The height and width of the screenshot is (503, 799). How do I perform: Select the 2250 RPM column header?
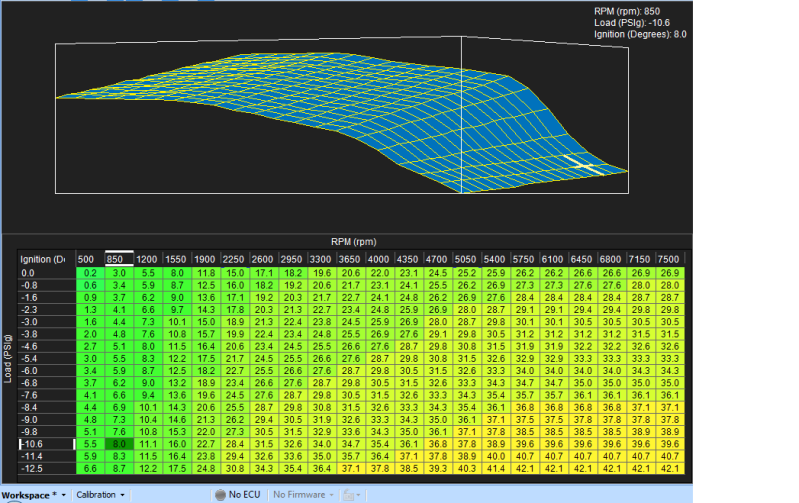pyautogui.click(x=235, y=259)
